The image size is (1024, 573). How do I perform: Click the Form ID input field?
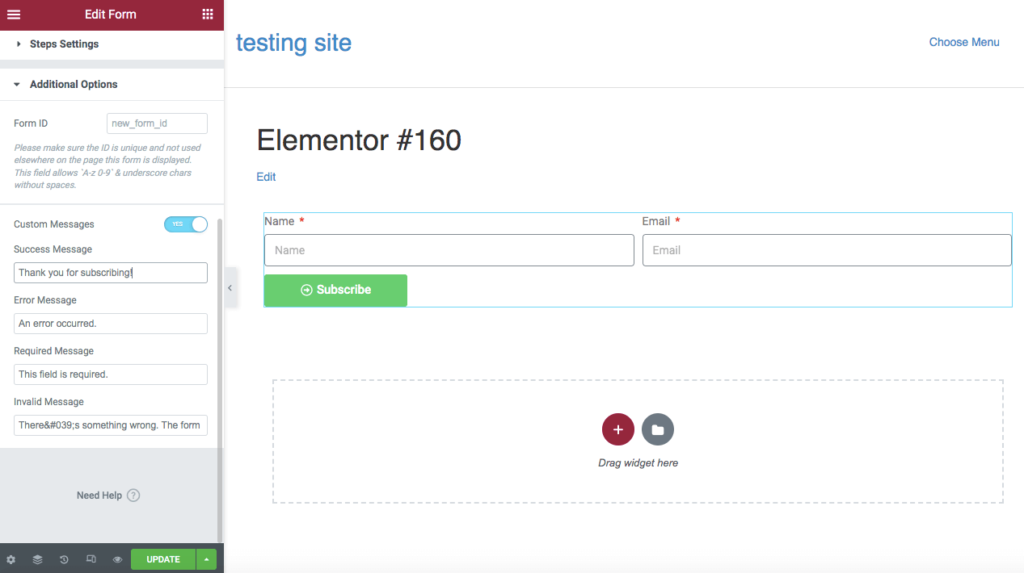point(157,123)
